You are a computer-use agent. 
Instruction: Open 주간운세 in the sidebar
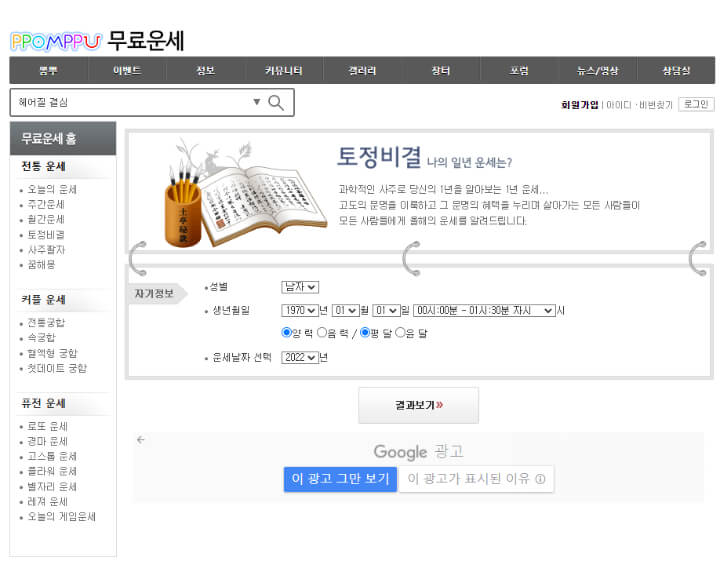click(46, 204)
